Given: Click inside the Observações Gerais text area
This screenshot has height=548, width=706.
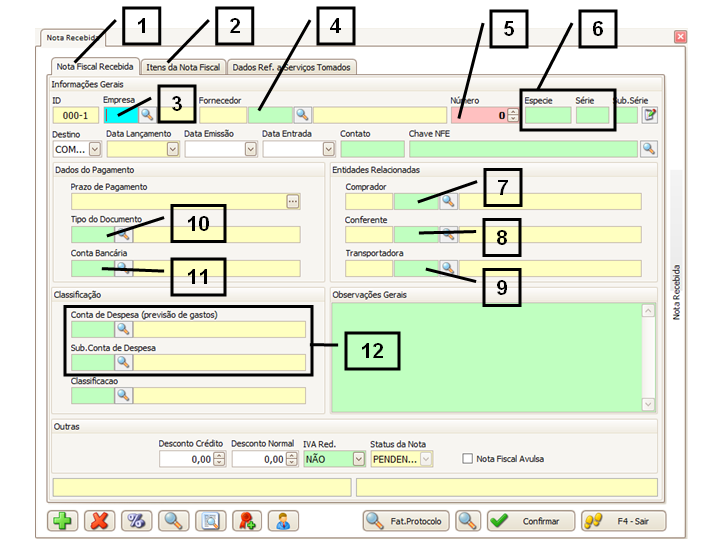Looking at the screenshot, I should tap(485, 355).
